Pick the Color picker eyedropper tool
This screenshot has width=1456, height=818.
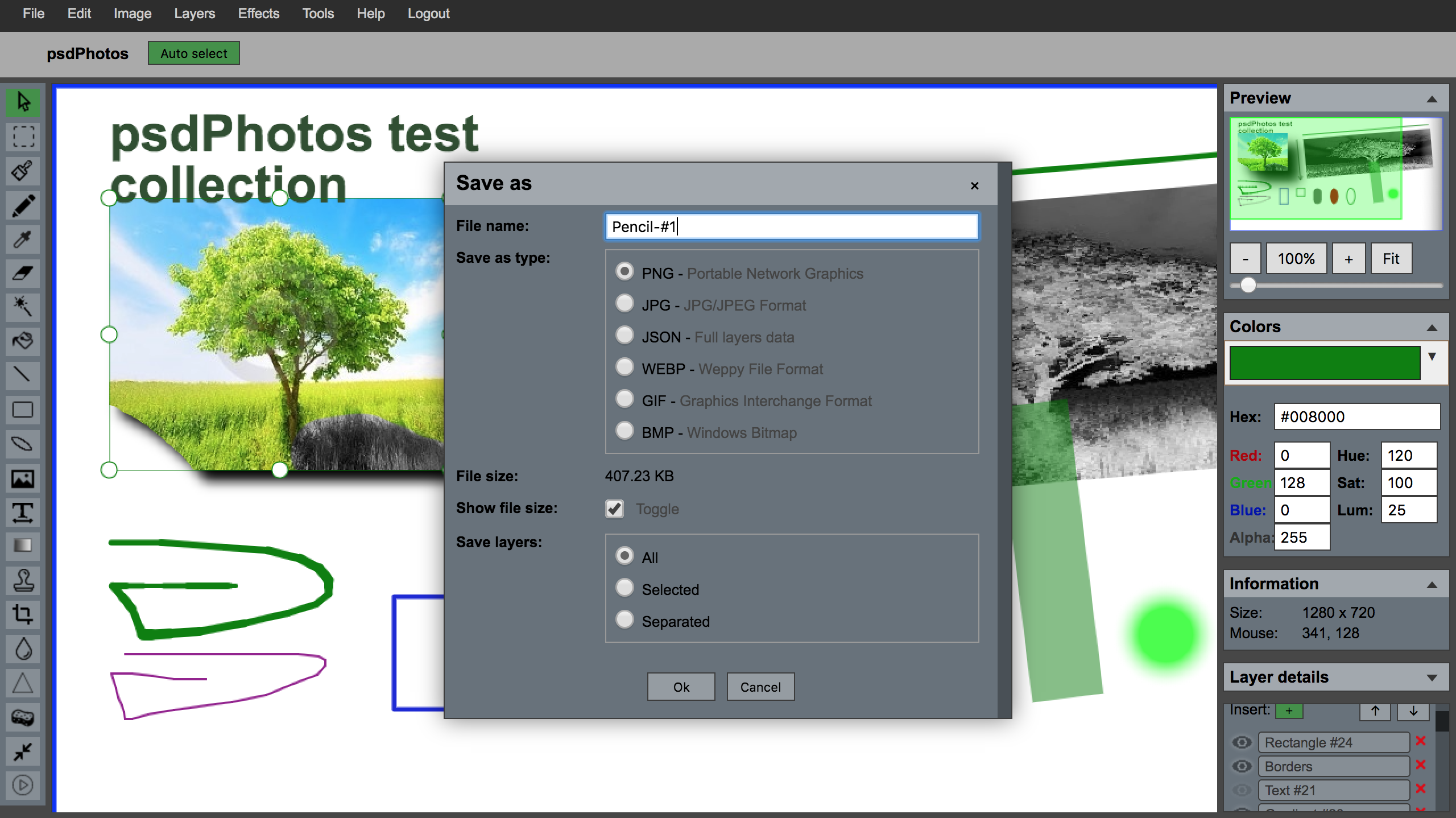tap(23, 239)
